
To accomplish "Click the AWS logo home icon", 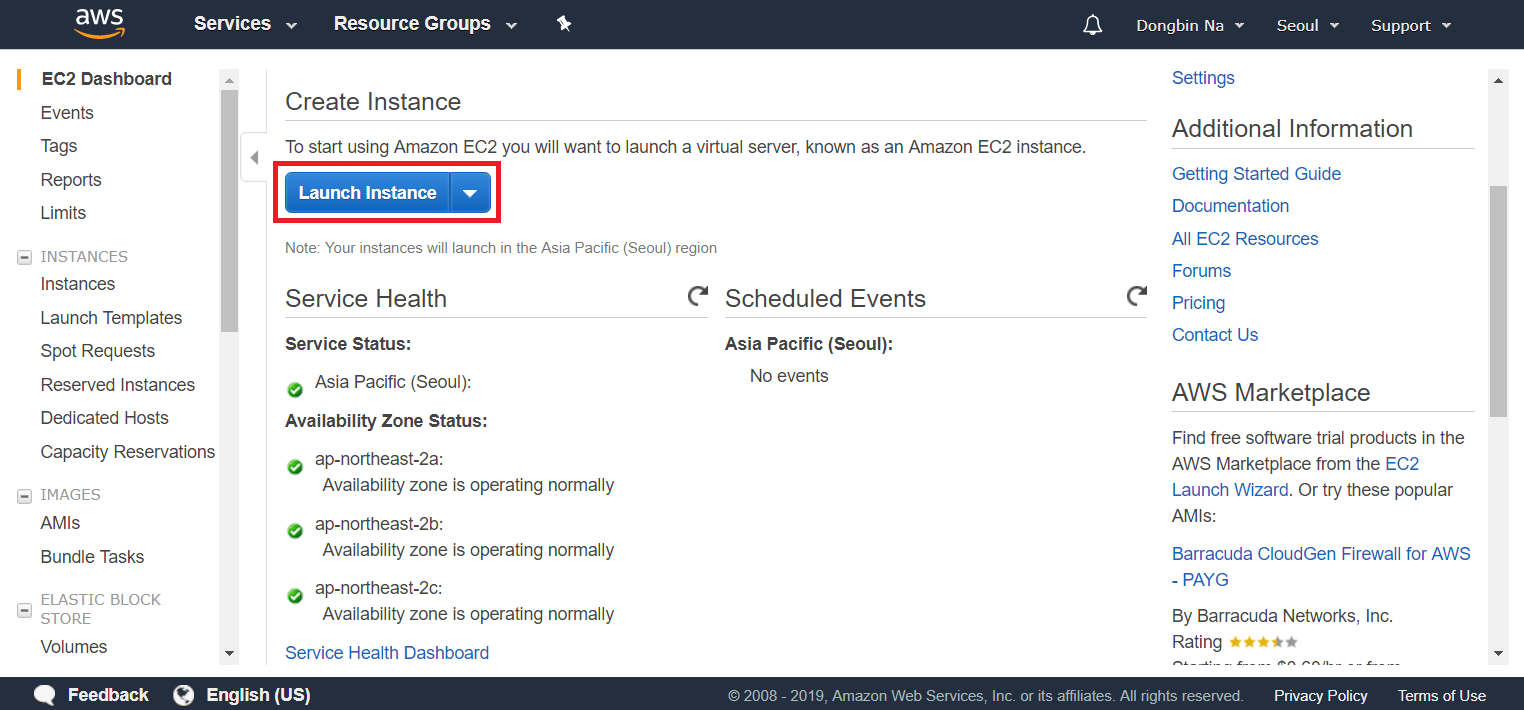I will tap(98, 23).
